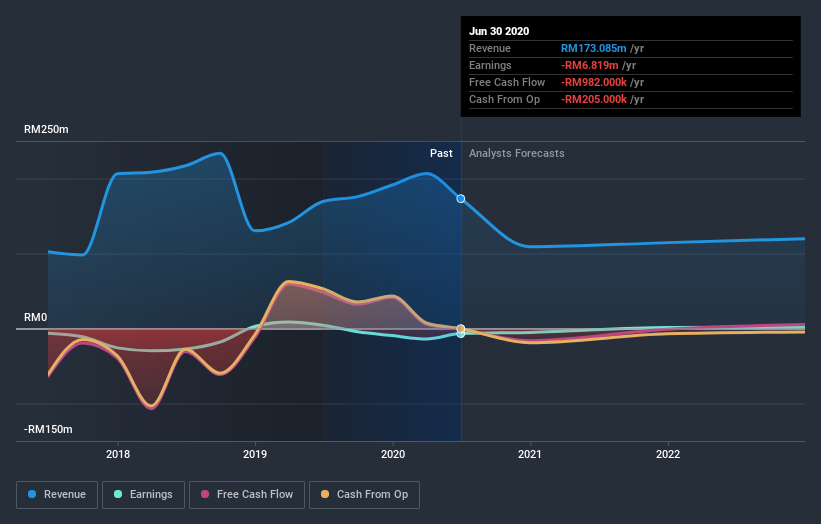Viewport: 821px width, 524px height.
Task: Click the Cash From Op tooltip row label
Action: (504, 99)
